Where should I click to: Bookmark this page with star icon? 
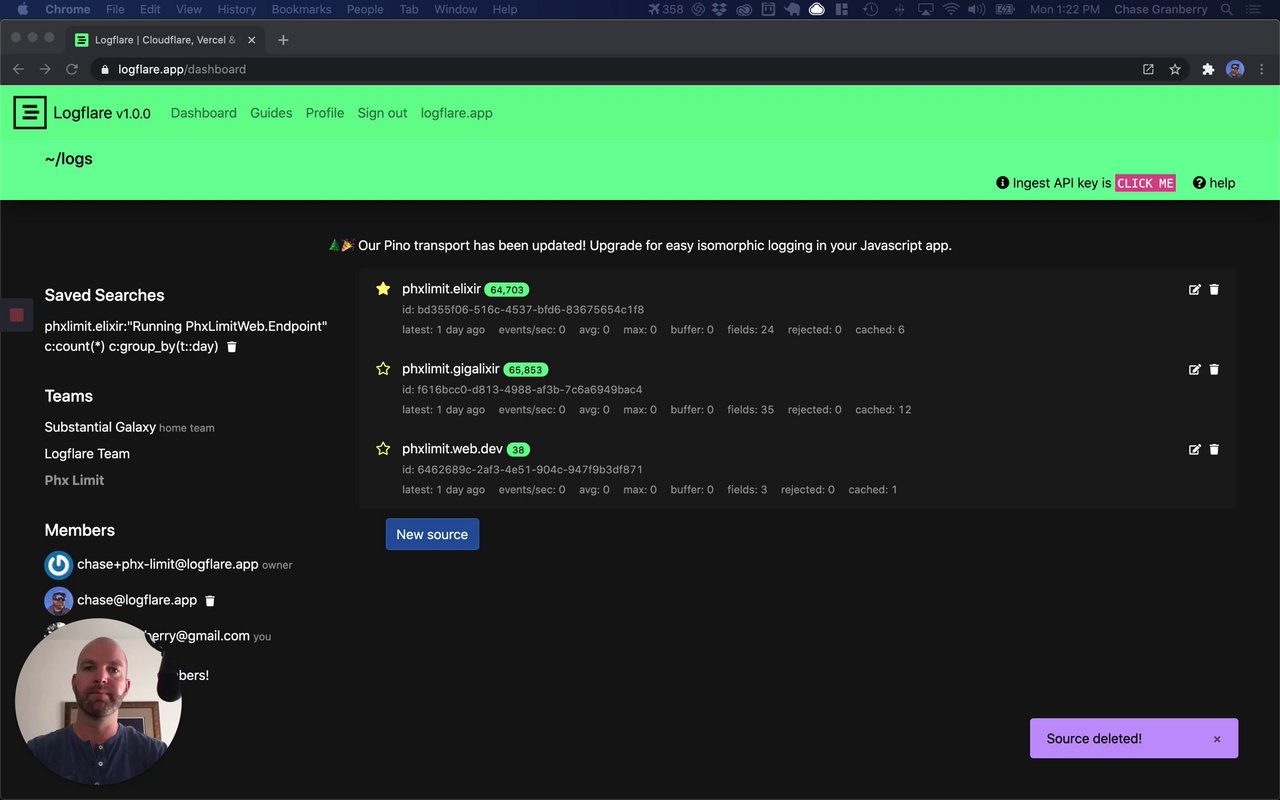1175,69
